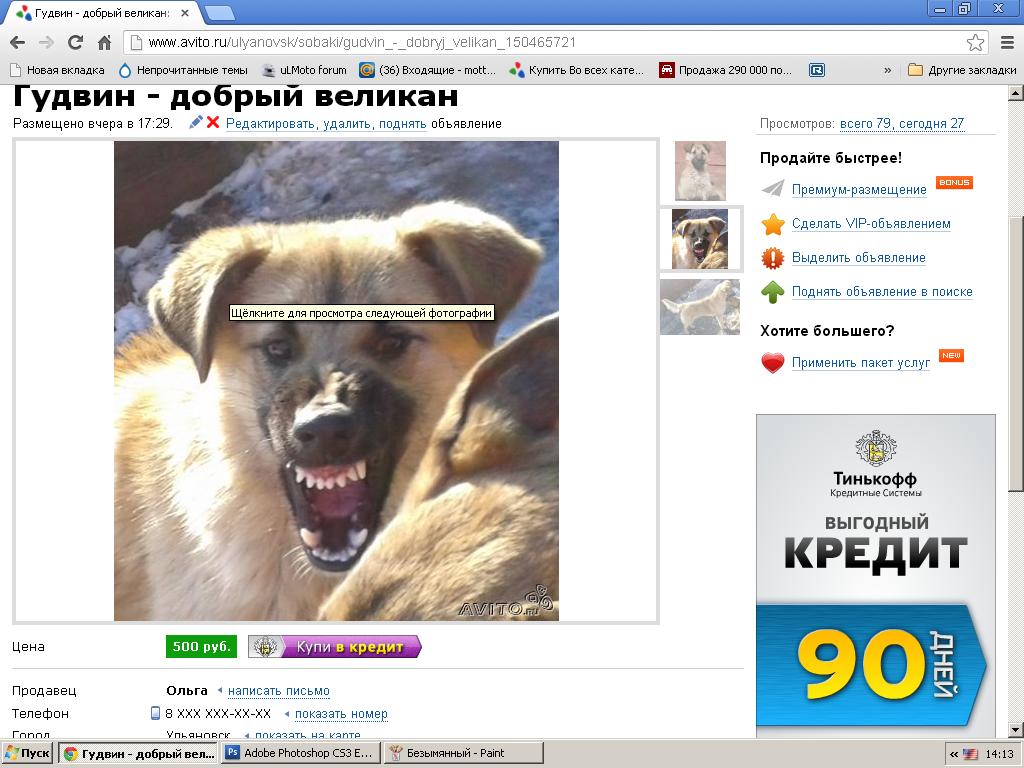Show hidden system tray icons
This screenshot has width=1024, height=768.
[x=954, y=754]
